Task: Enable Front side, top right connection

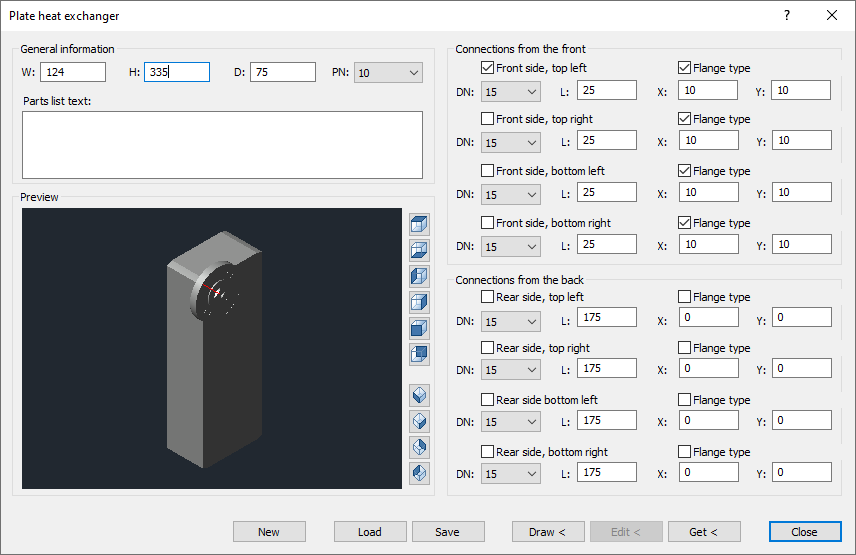Action: click(488, 118)
